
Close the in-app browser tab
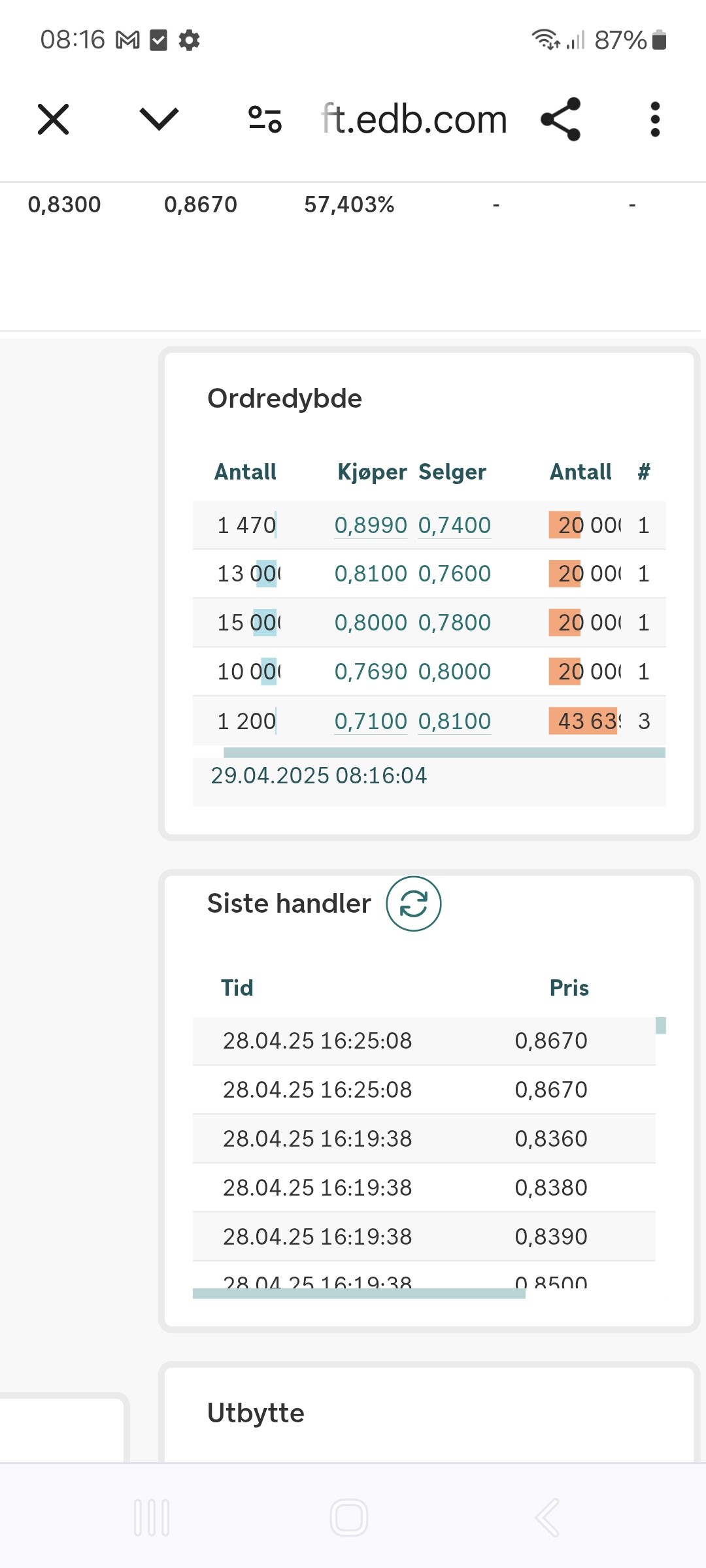click(x=53, y=120)
